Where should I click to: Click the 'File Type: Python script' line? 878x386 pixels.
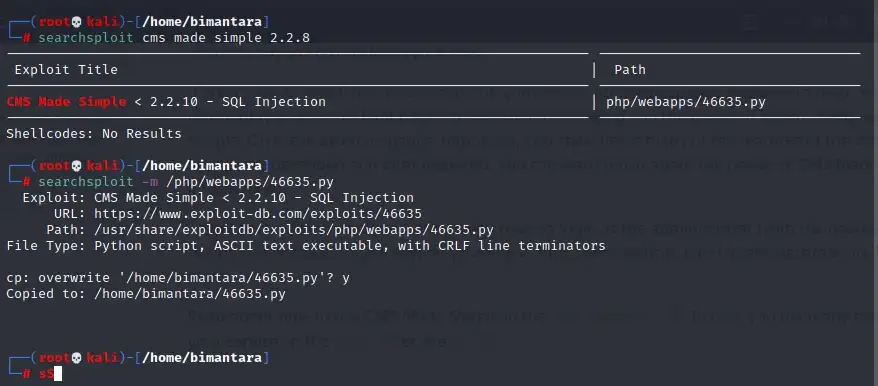pos(306,245)
